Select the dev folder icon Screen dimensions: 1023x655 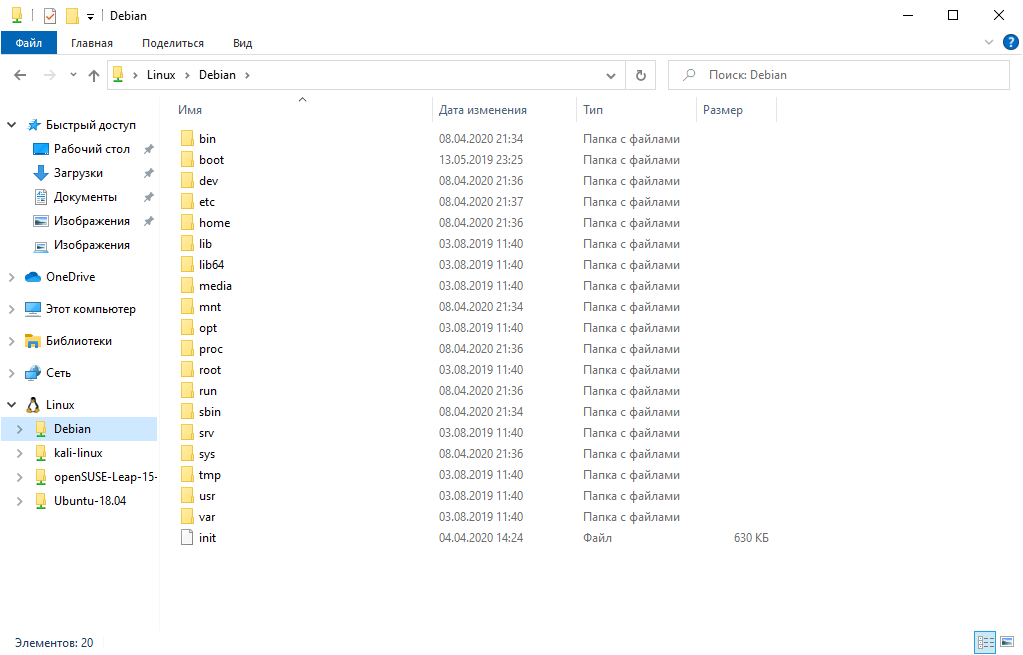tap(187, 181)
